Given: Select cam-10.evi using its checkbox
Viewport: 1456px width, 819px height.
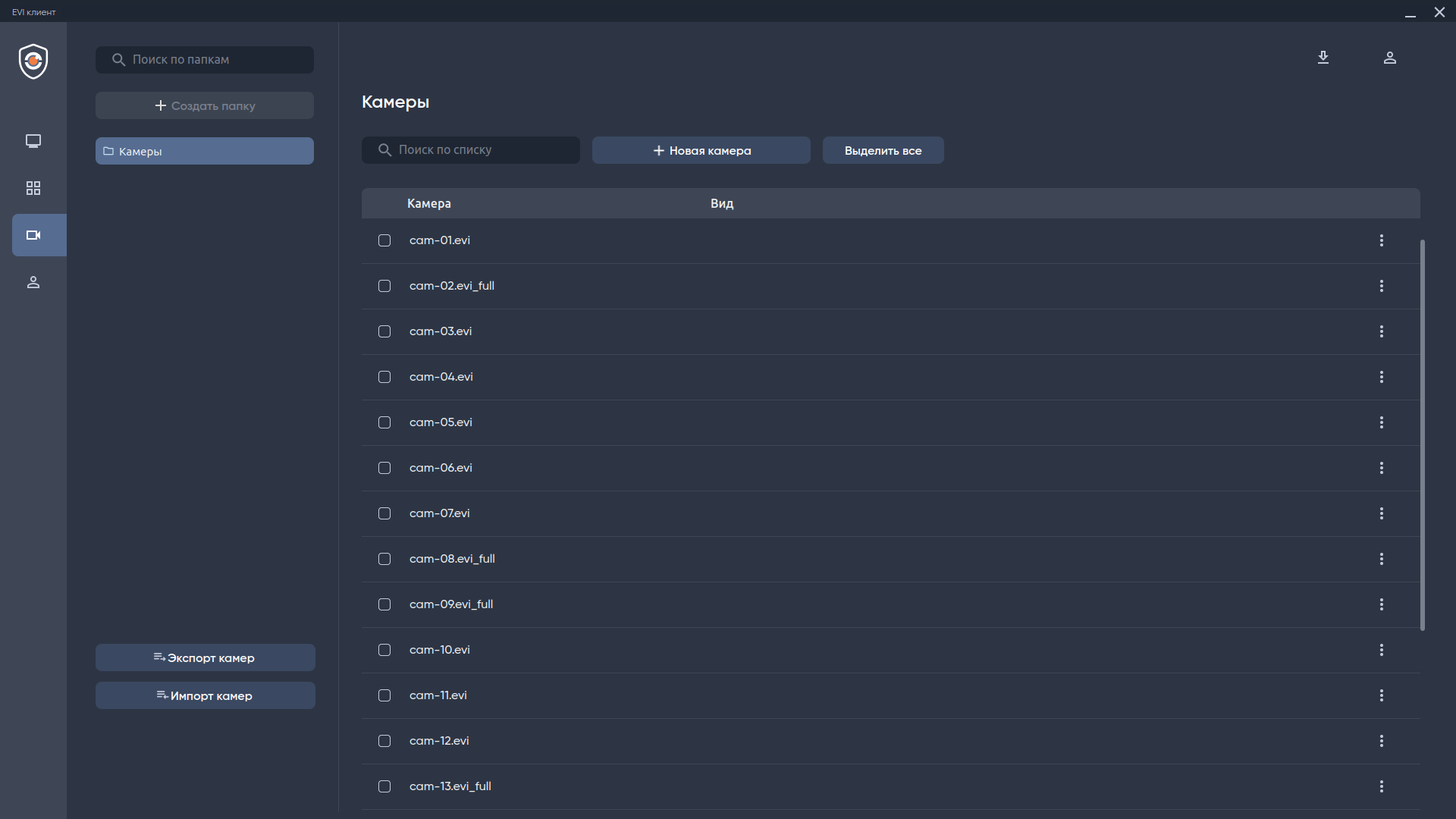Looking at the screenshot, I should coord(384,650).
